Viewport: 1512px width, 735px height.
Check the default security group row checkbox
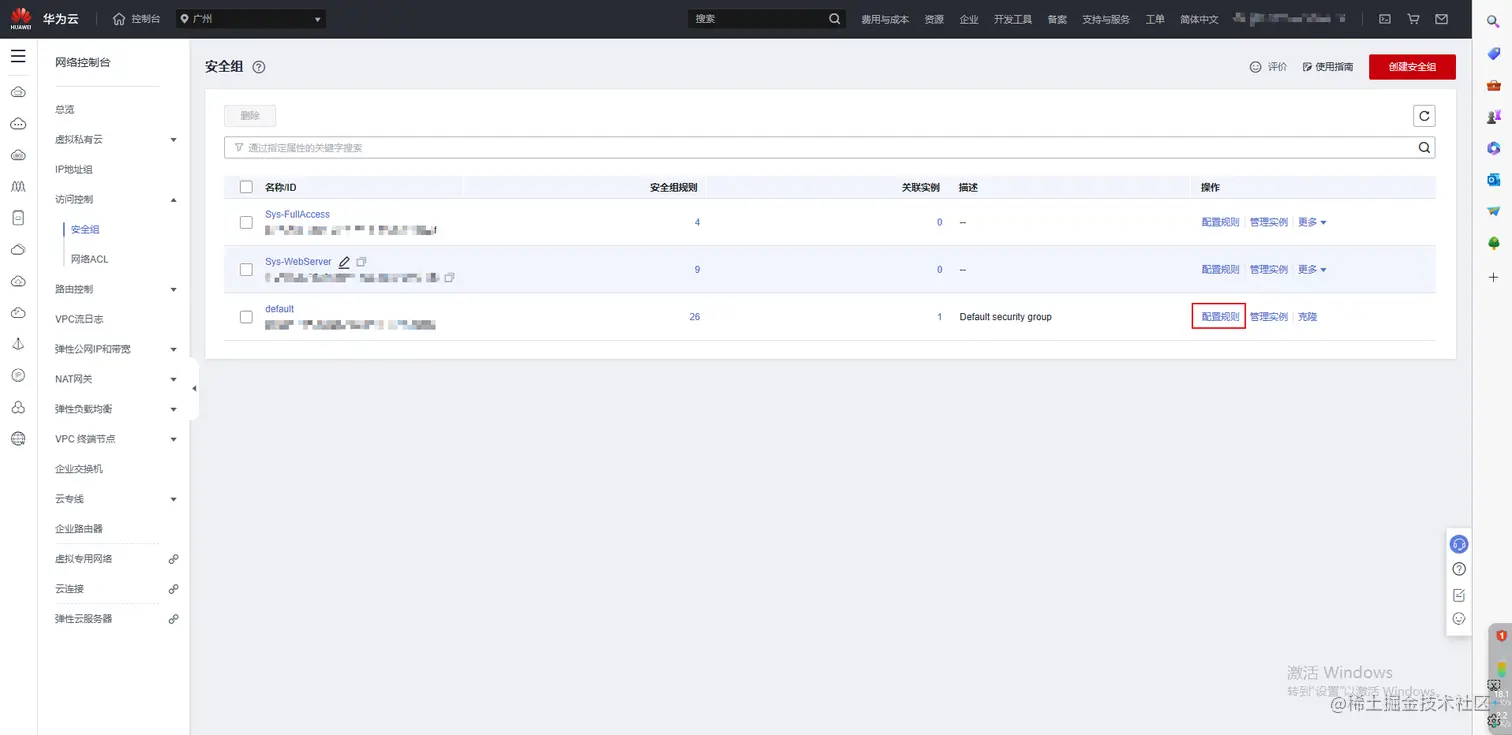[x=246, y=317]
